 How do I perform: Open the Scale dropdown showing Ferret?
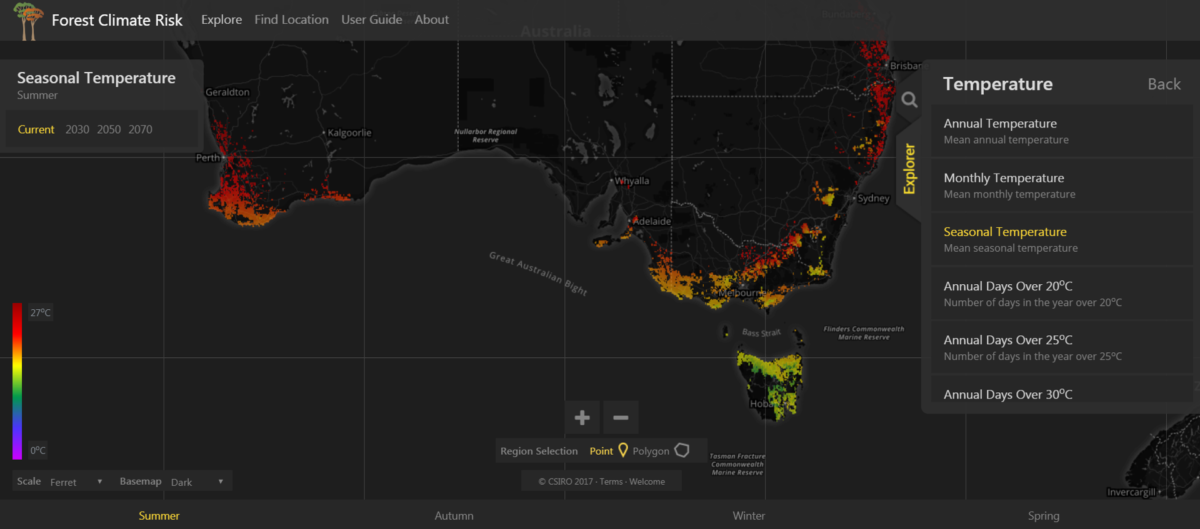[x=77, y=482]
